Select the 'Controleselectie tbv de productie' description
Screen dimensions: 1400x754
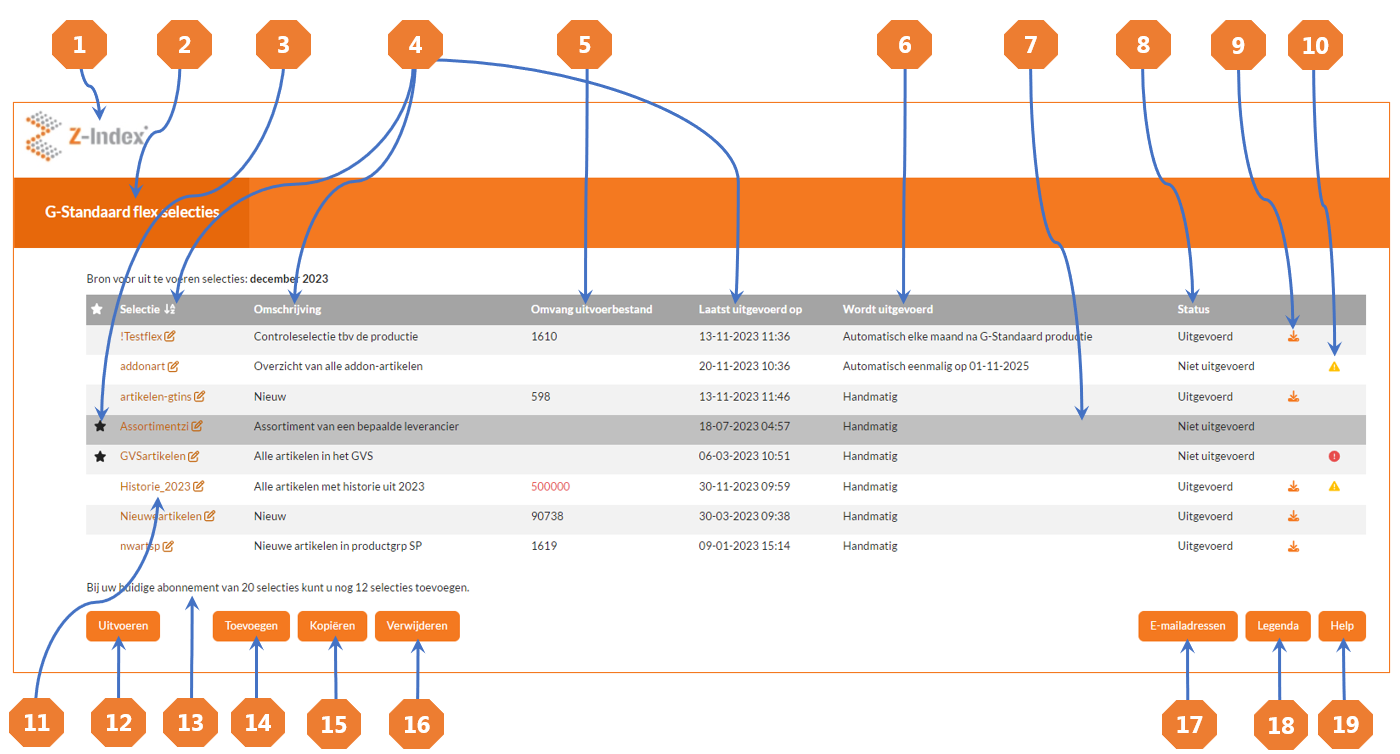point(336,337)
